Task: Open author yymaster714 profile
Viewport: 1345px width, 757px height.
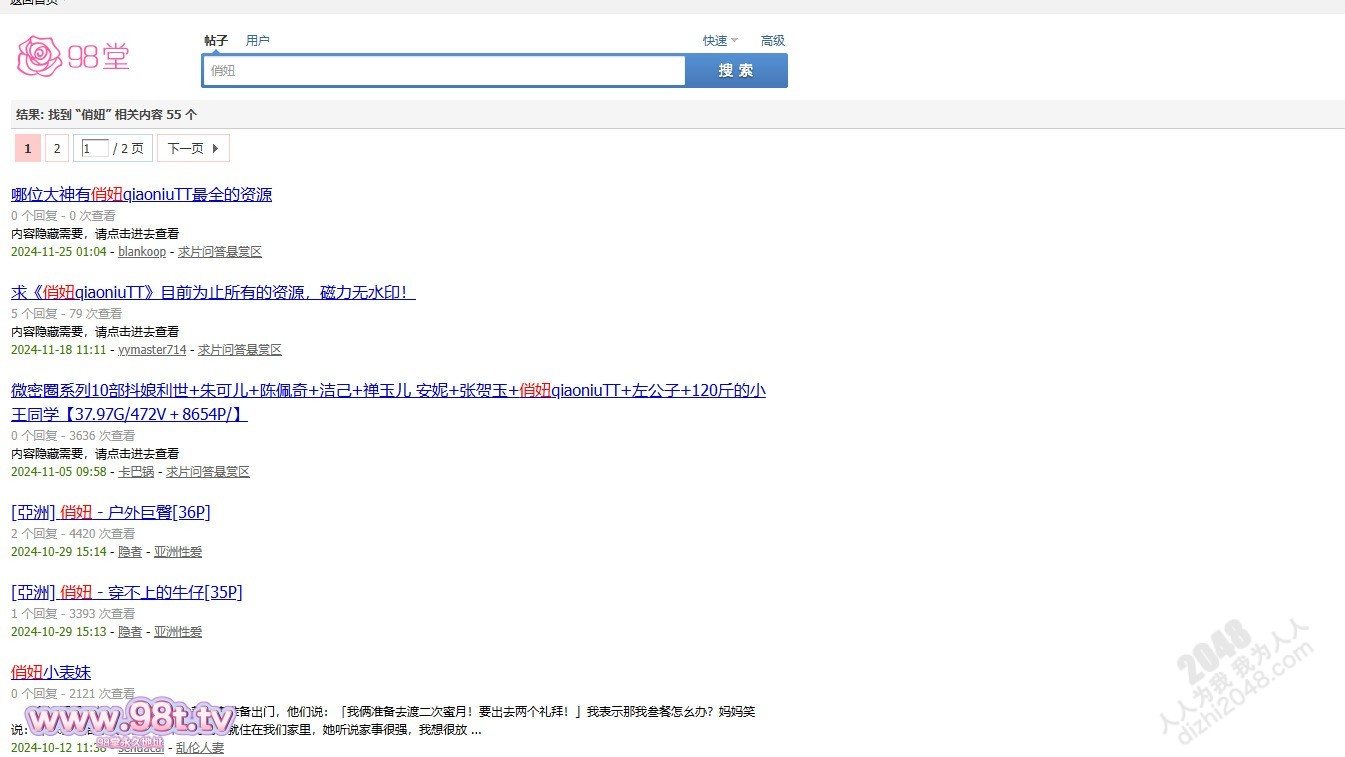Action: 152,350
